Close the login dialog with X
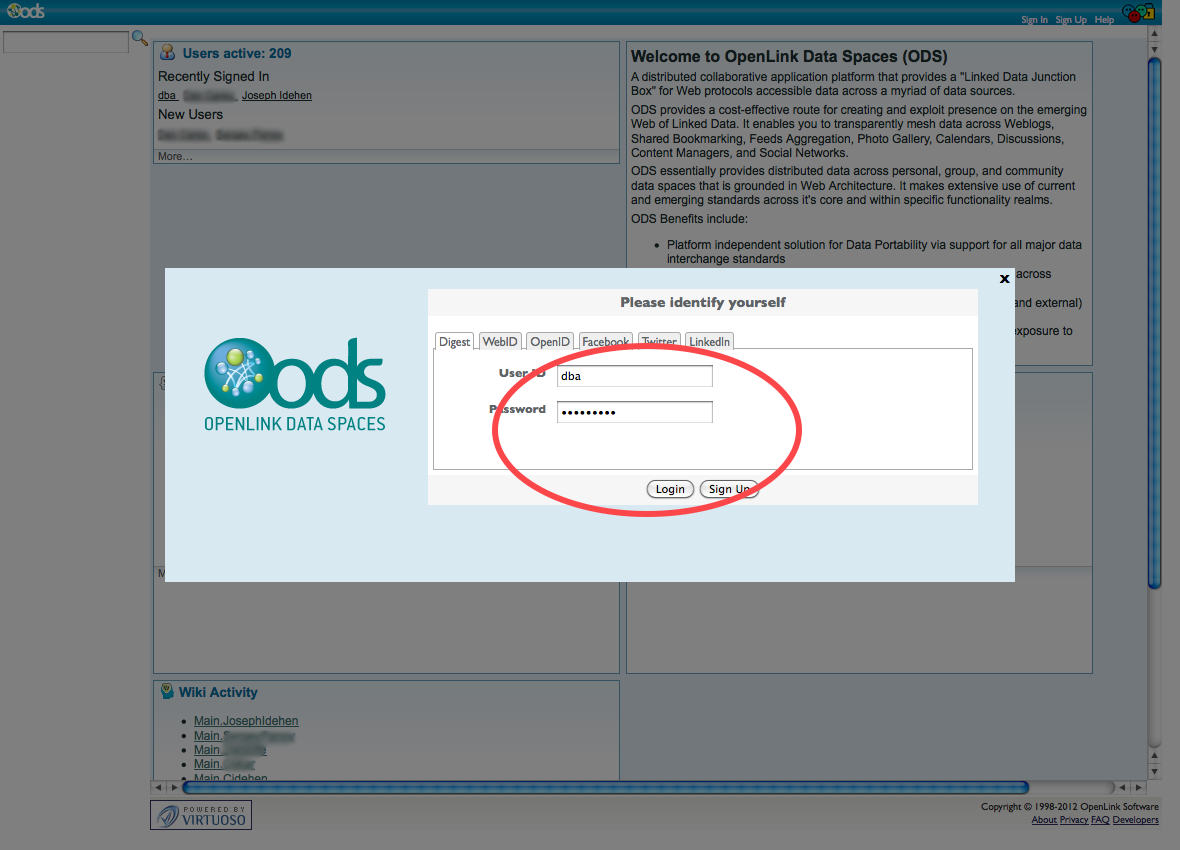The height and width of the screenshot is (850, 1180). click(x=1004, y=279)
